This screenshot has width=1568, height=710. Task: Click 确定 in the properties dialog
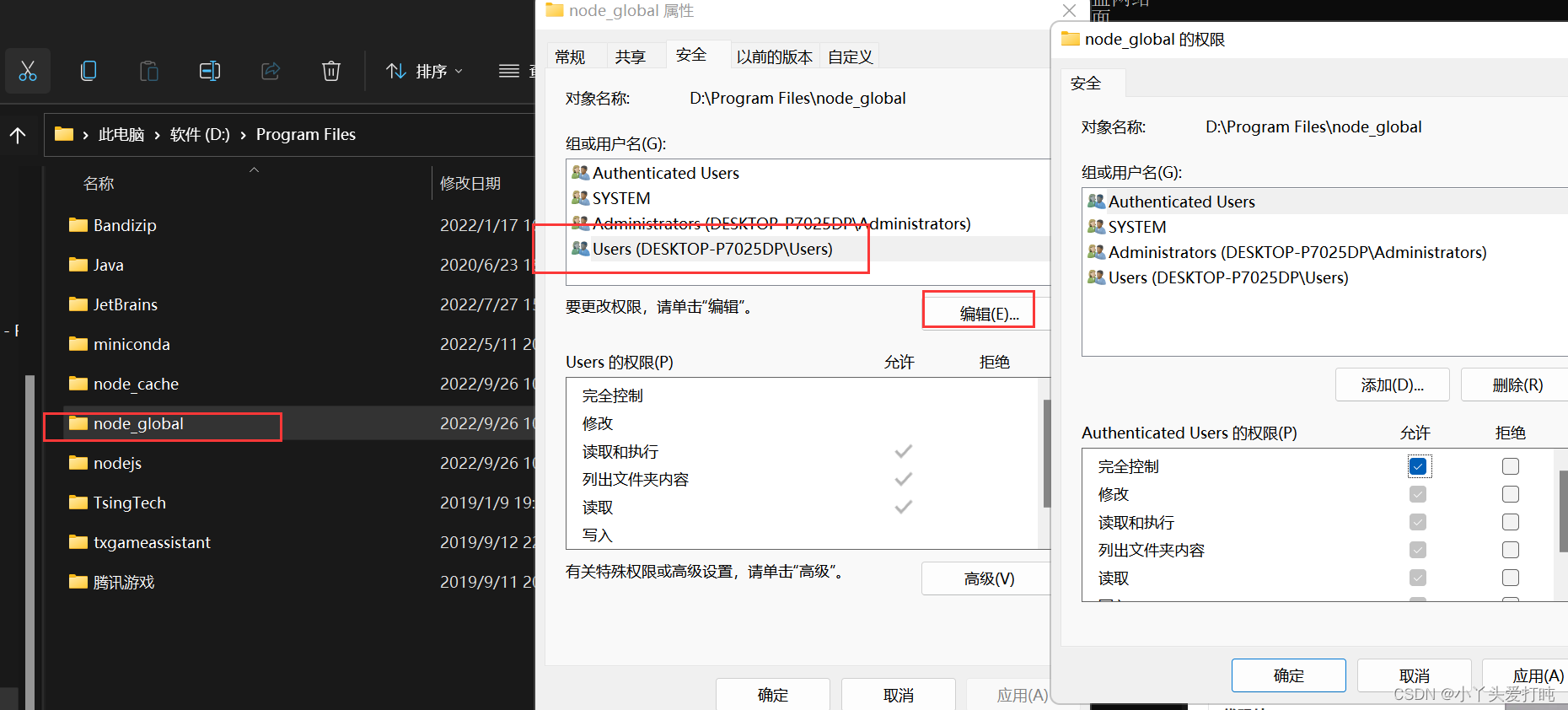coord(773,694)
